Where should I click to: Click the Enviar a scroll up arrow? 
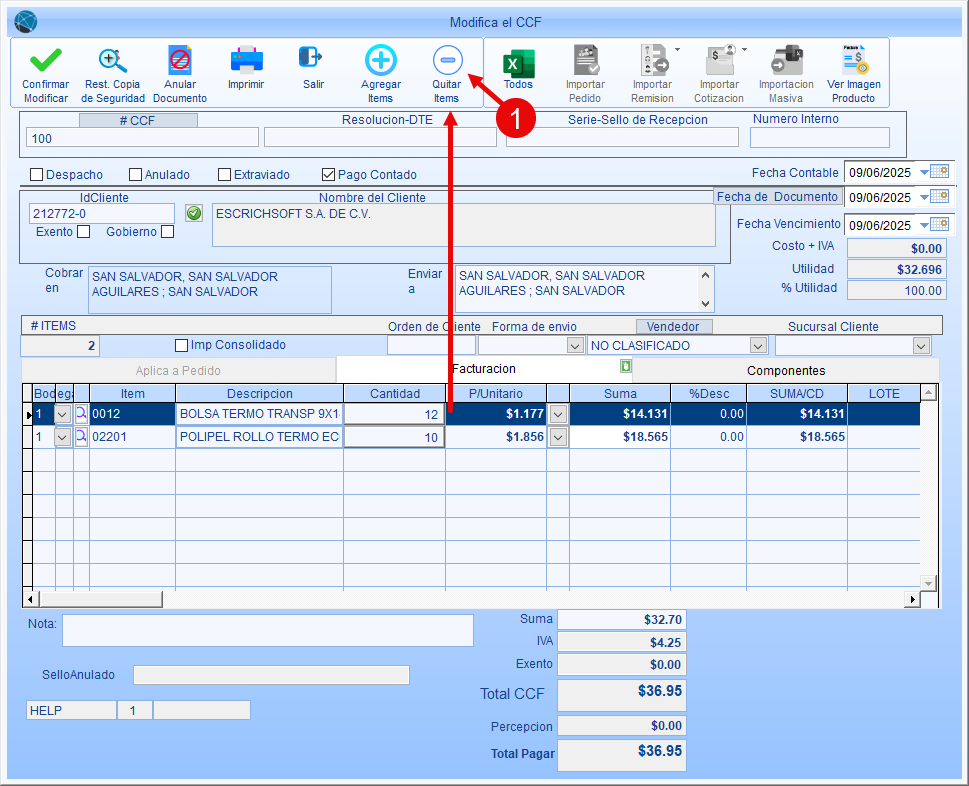[706, 275]
